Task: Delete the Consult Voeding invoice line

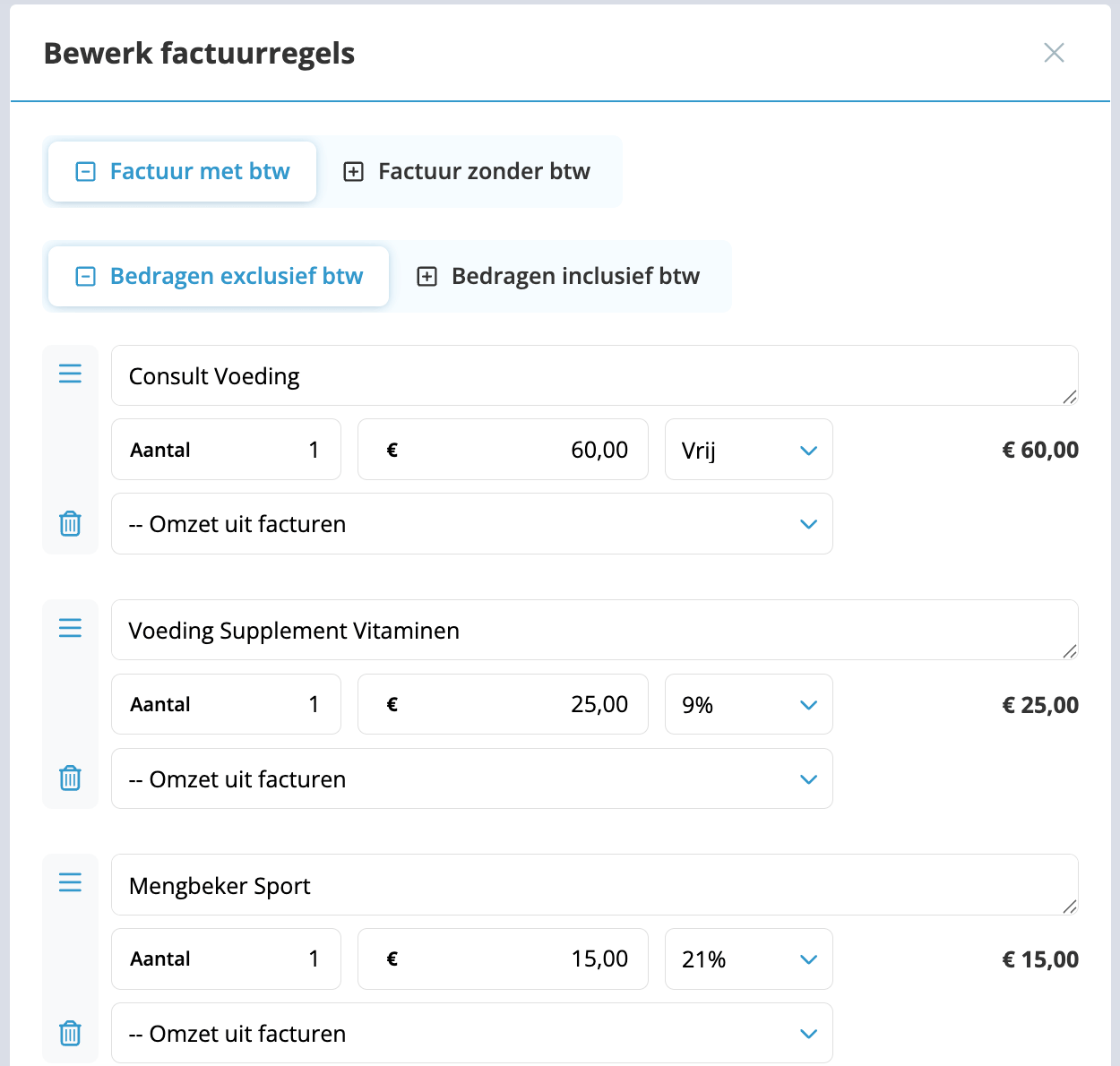Action: point(70,524)
